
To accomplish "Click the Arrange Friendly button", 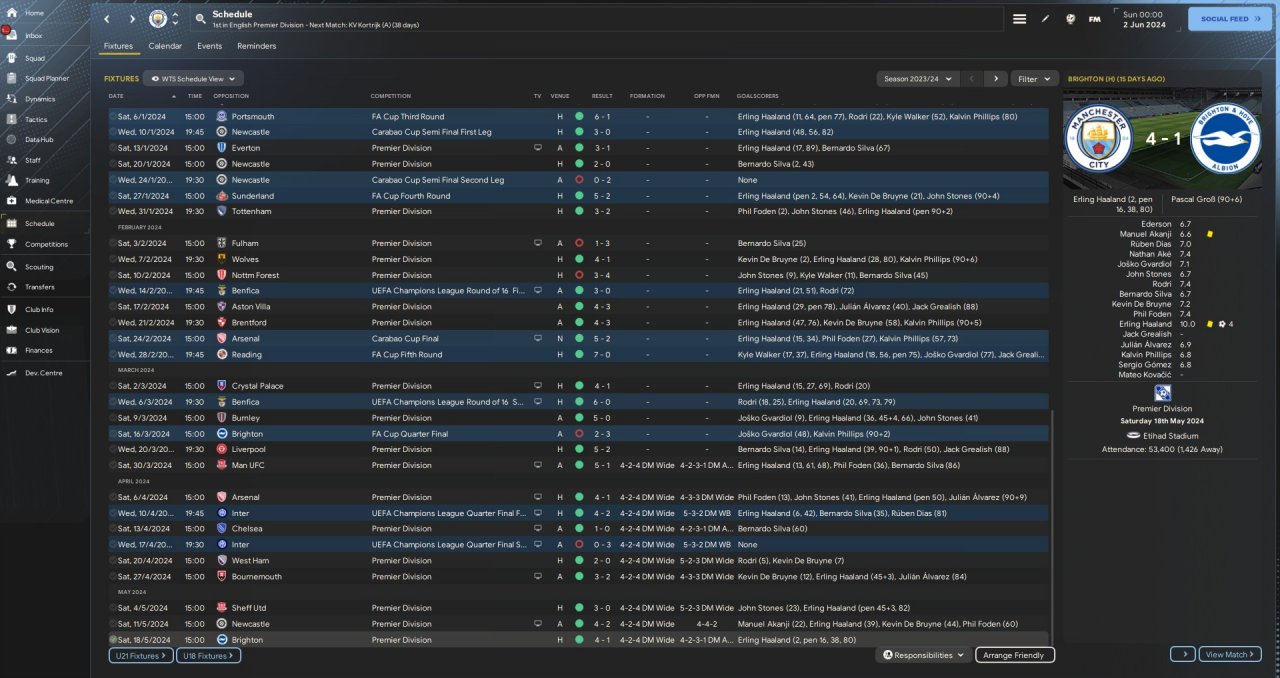I will (1013, 655).
